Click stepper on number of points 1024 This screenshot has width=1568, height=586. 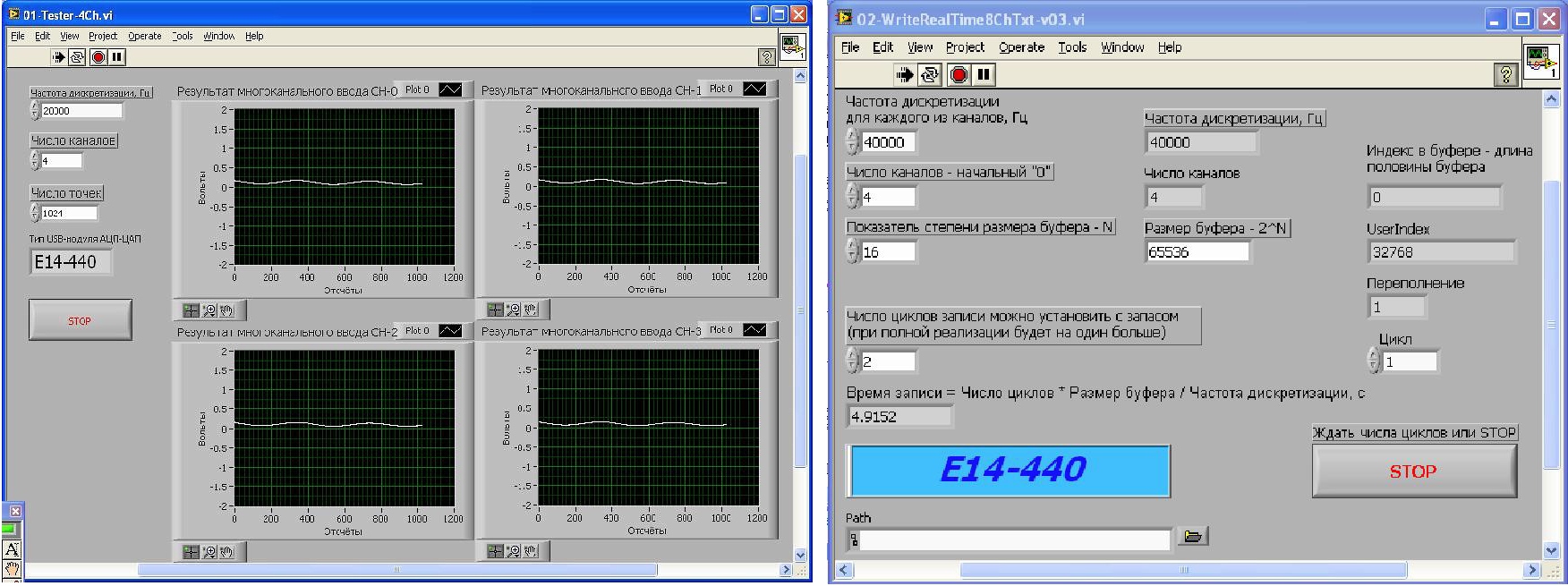35,213
